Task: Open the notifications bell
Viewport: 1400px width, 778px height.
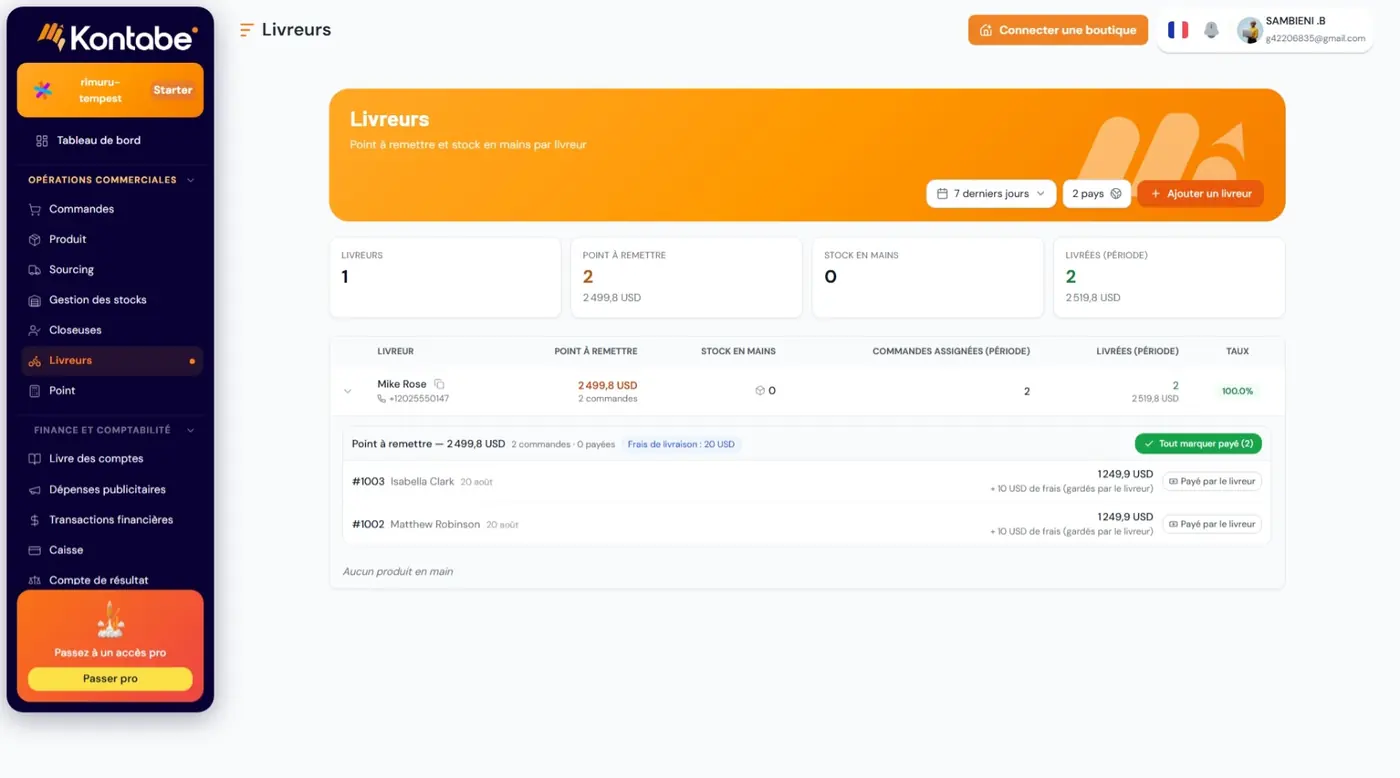Action: [1211, 30]
